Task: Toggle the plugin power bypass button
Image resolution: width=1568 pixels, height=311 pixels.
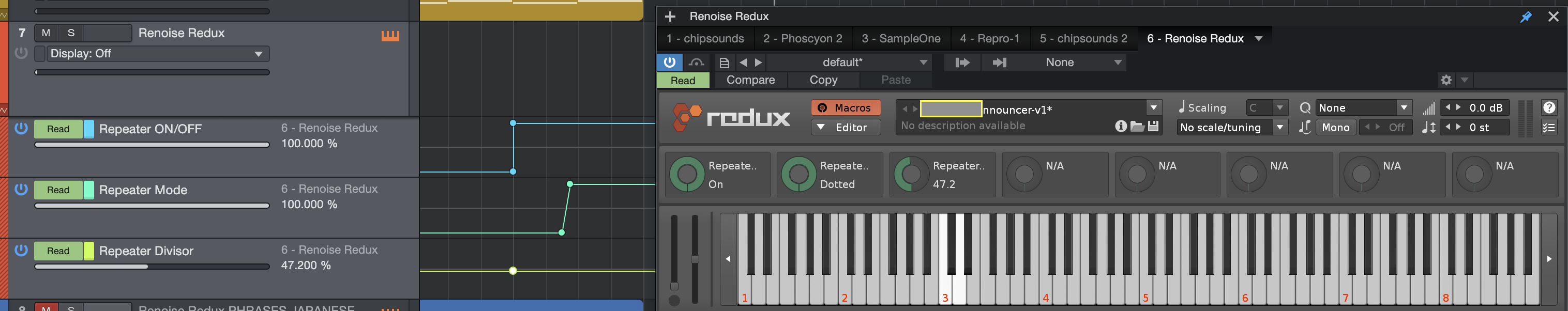Action: click(x=670, y=62)
